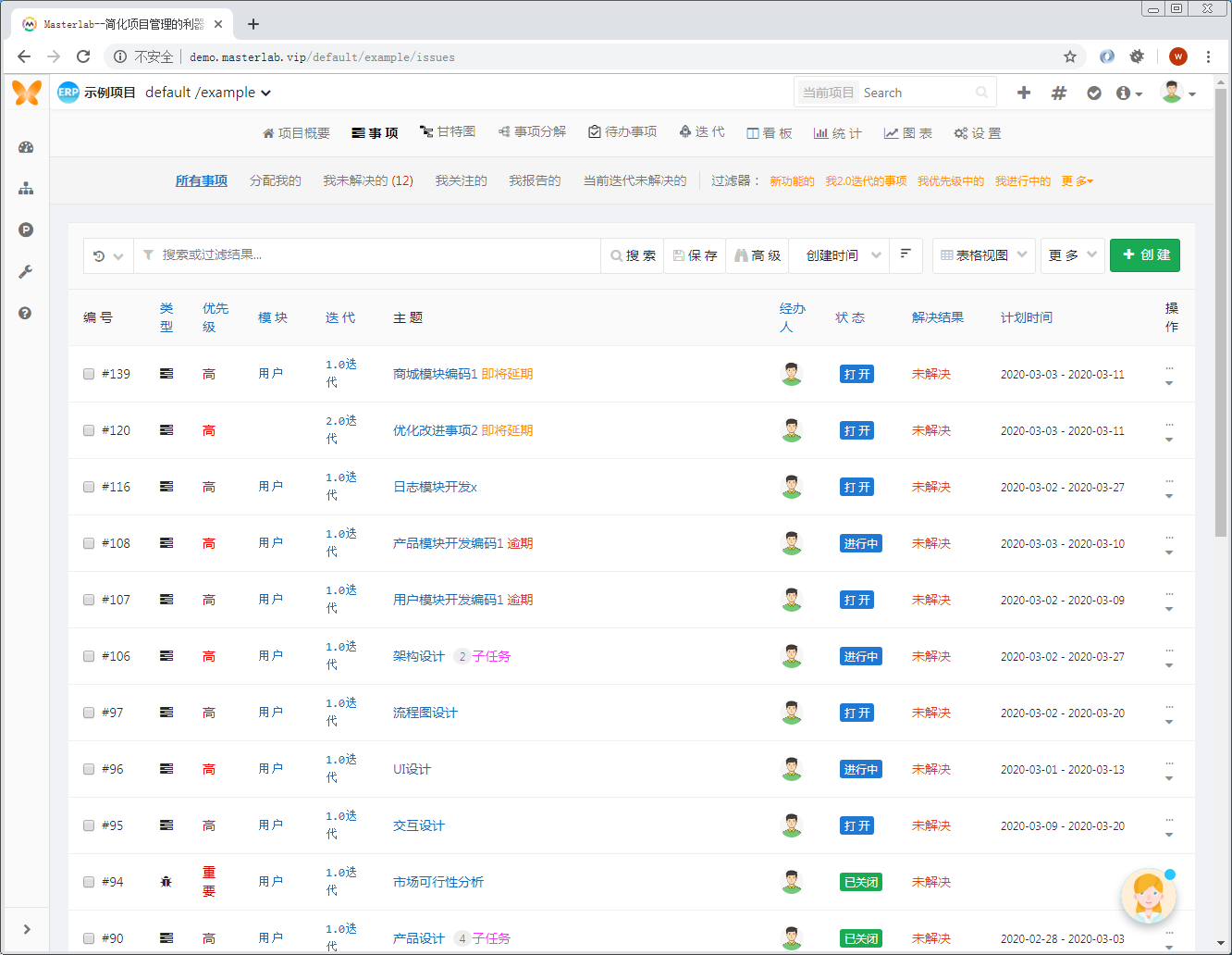Open the 甘特图 tab
Screen dimensions: 1232x955
pyautogui.click(x=448, y=132)
